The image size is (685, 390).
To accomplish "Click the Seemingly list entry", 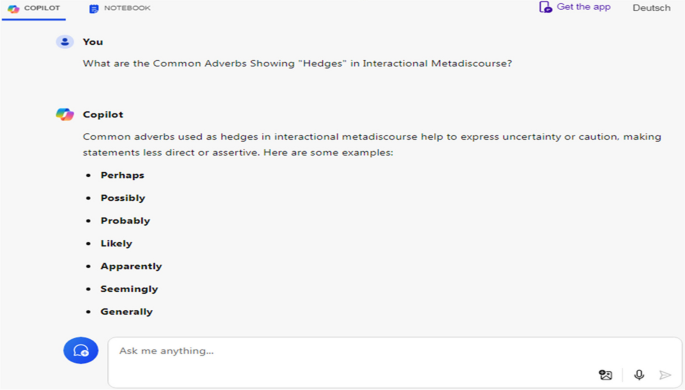I will pos(129,289).
